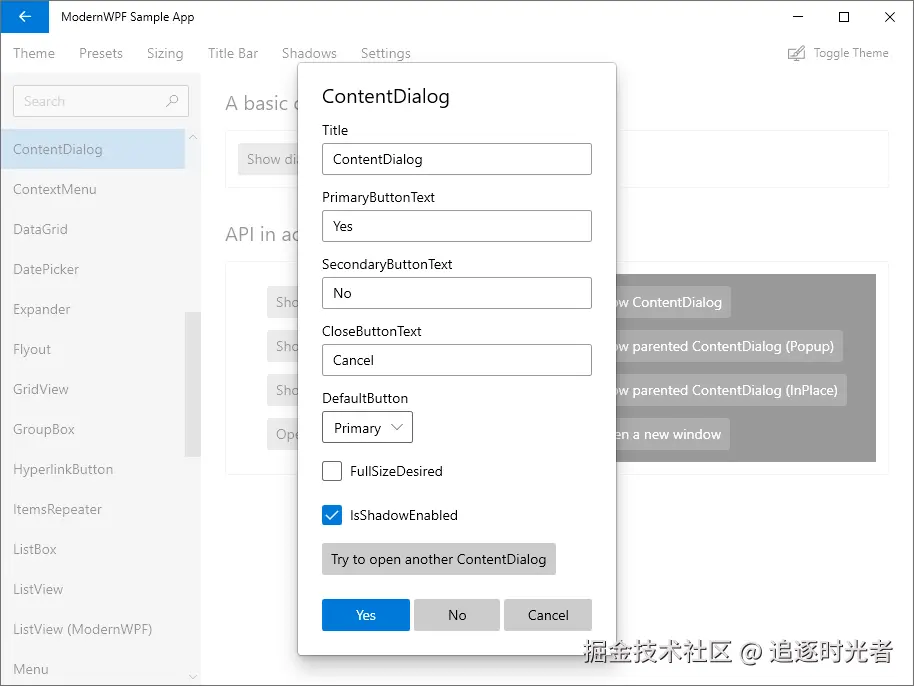Select ListView in sidebar list
This screenshot has width=914, height=686.
(93, 589)
